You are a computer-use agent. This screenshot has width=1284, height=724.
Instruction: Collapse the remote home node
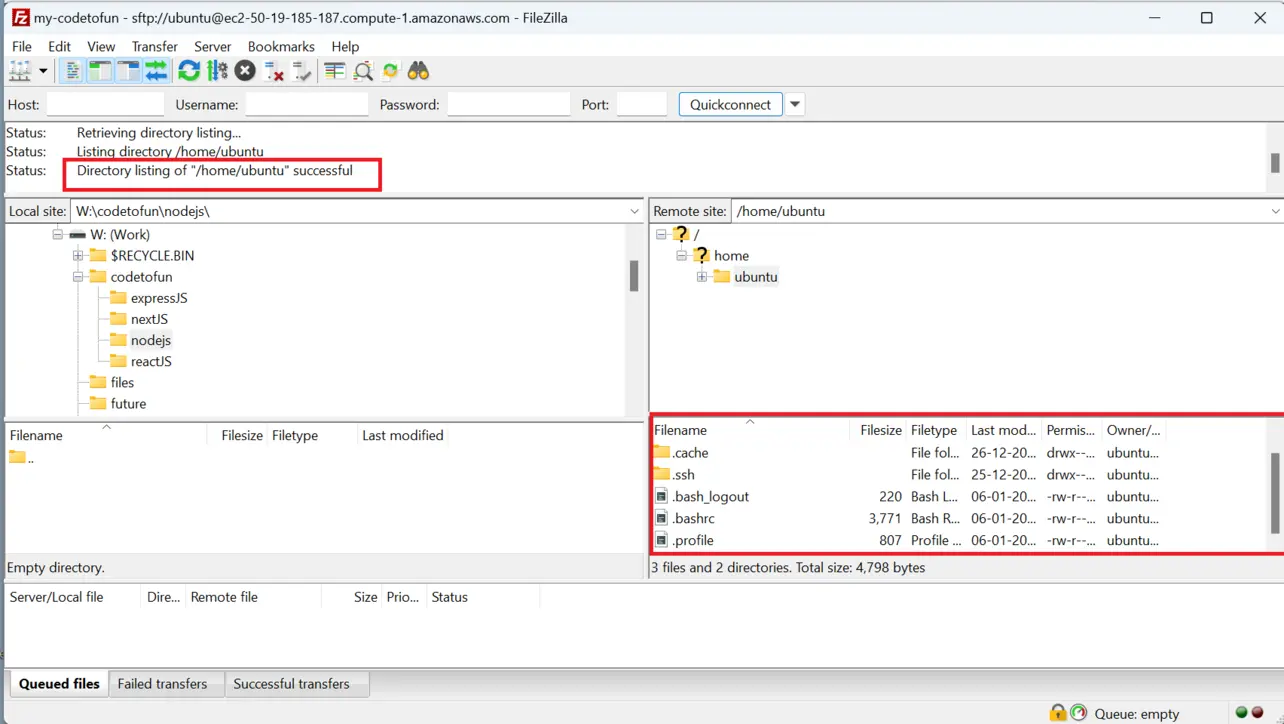point(682,255)
